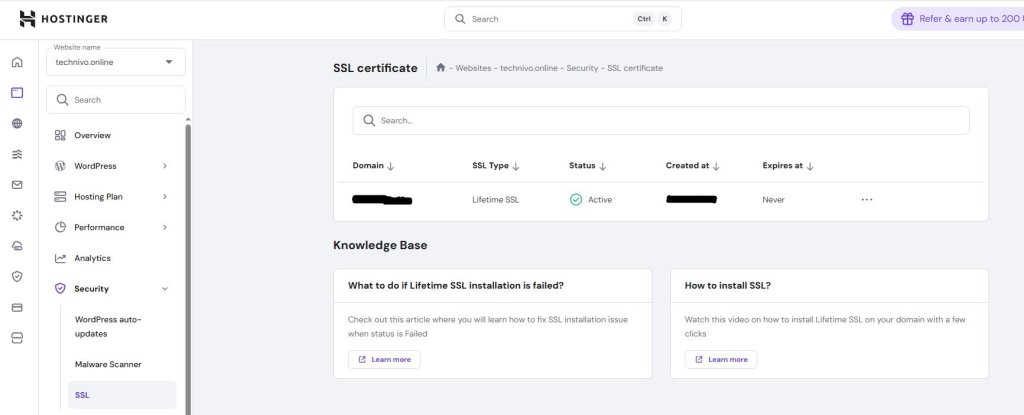Select the globe domains icon in left rail
1024x415 pixels.
pyautogui.click(x=17, y=124)
